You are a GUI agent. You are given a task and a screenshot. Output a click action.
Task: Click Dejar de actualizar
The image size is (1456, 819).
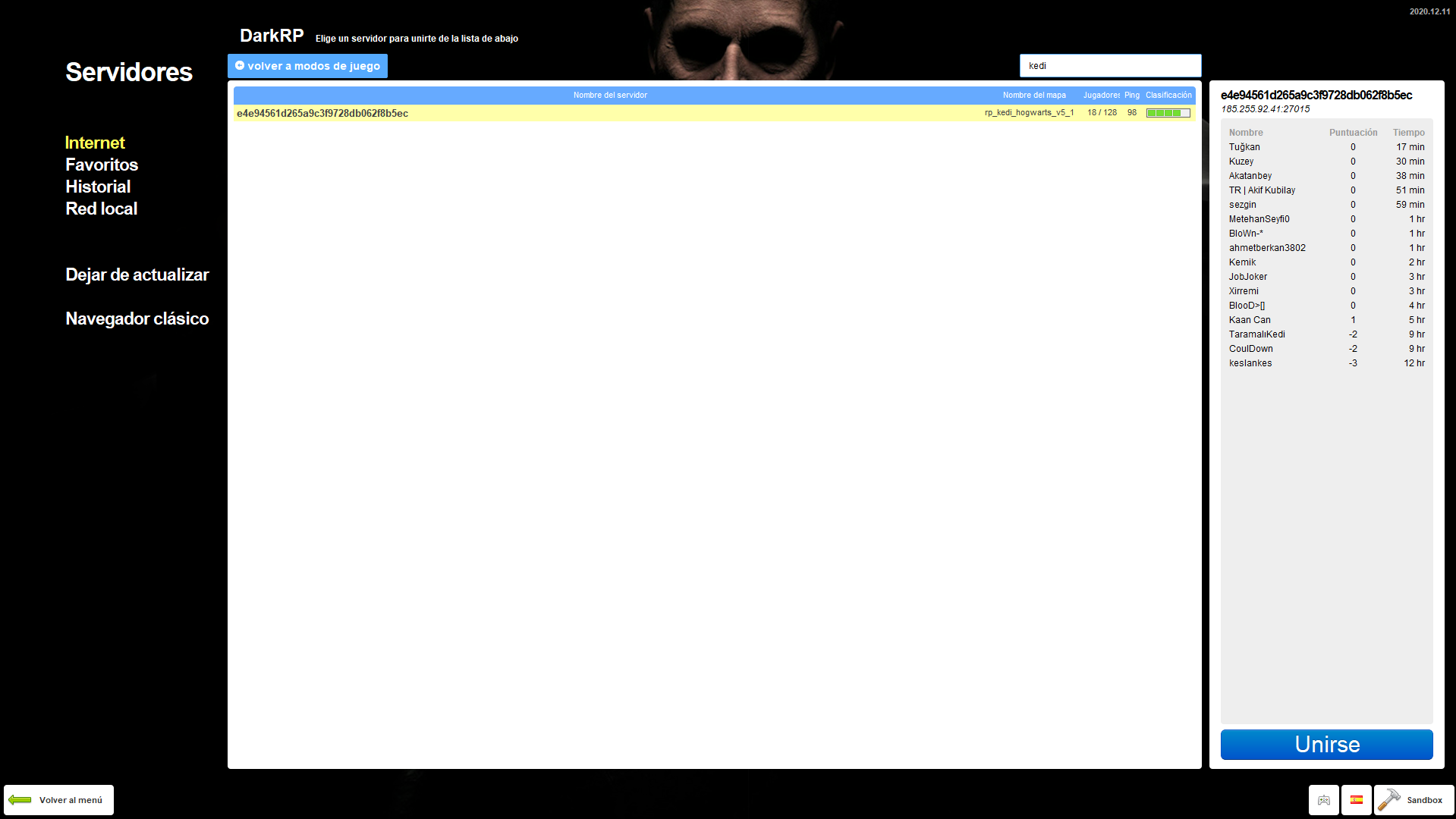tap(137, 275)
